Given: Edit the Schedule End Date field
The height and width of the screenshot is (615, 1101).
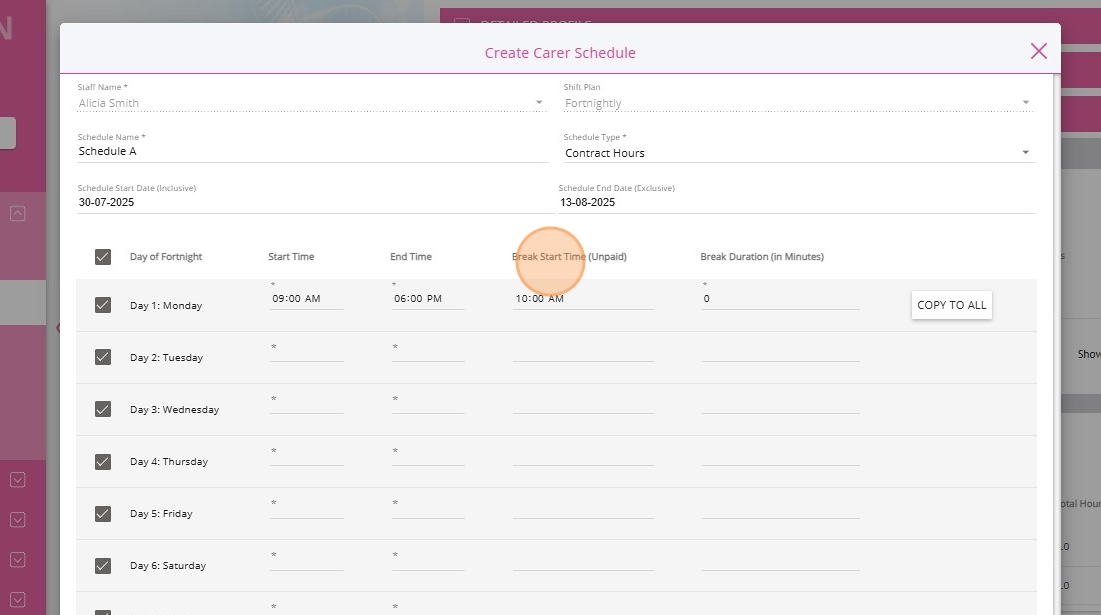Looking at the screenshot, I should click(797, 202).
